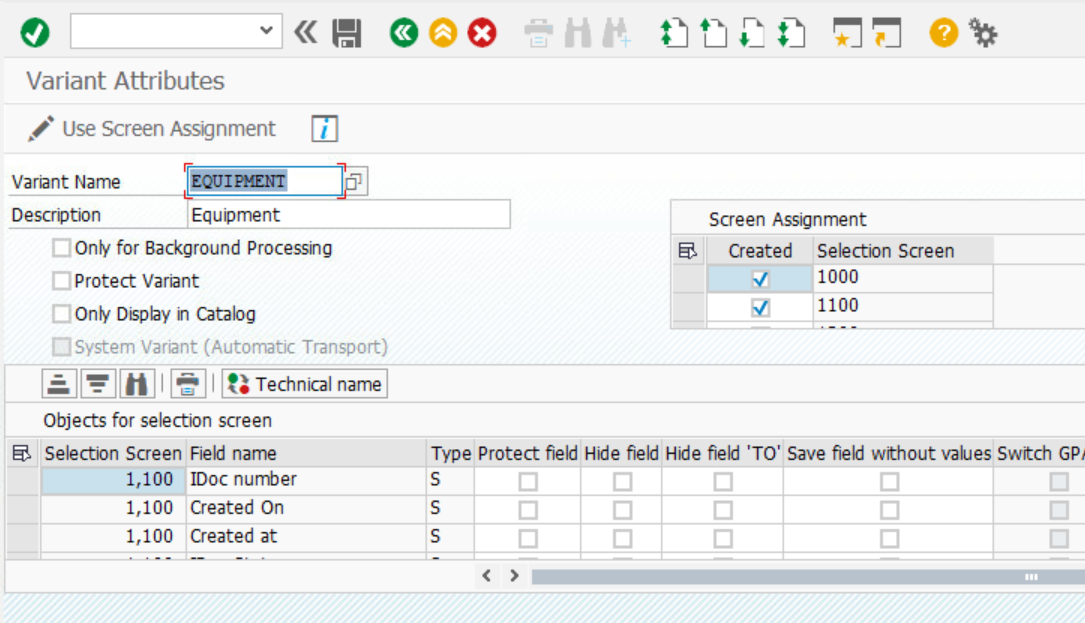Click Use Screen Assignment button
Viewport: 1085px width, 623px height.
coord(152,129)
